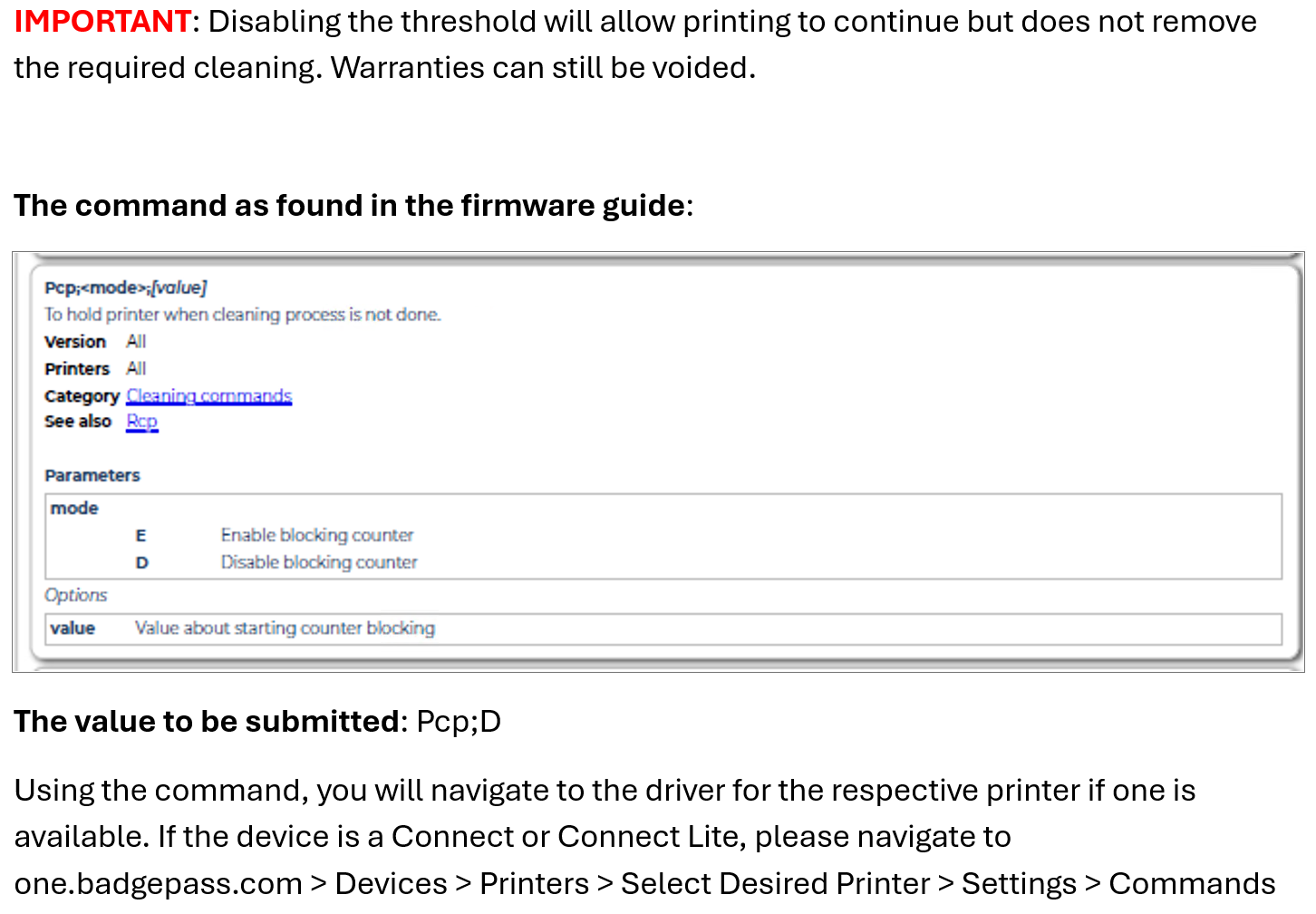Click the Options section heading
Viewport: 1316px width, 914px height.
tap(76, 595)
